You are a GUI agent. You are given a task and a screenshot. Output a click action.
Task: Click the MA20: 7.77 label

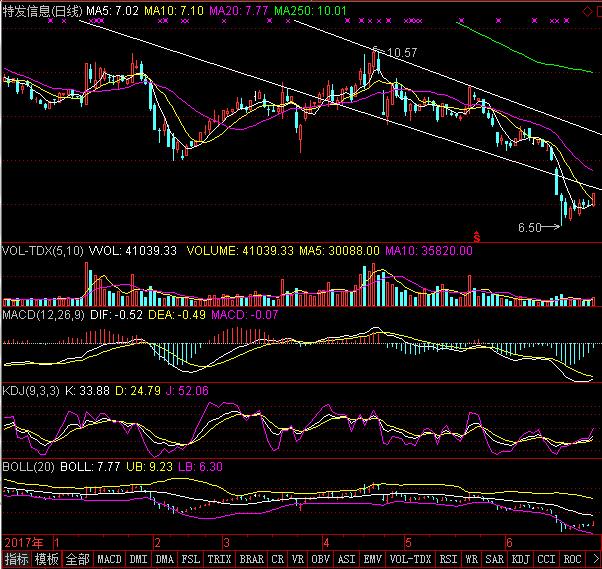coord(238,11)
